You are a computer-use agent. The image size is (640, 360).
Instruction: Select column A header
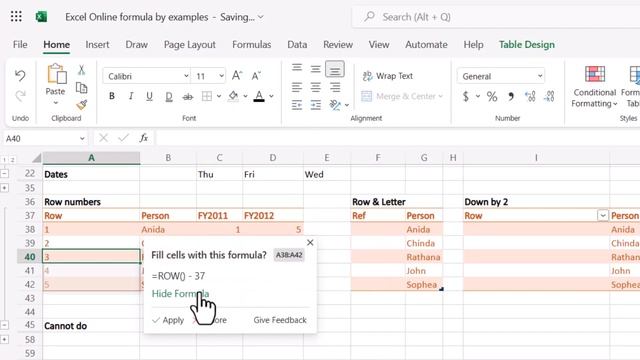[x=91, y=158]
